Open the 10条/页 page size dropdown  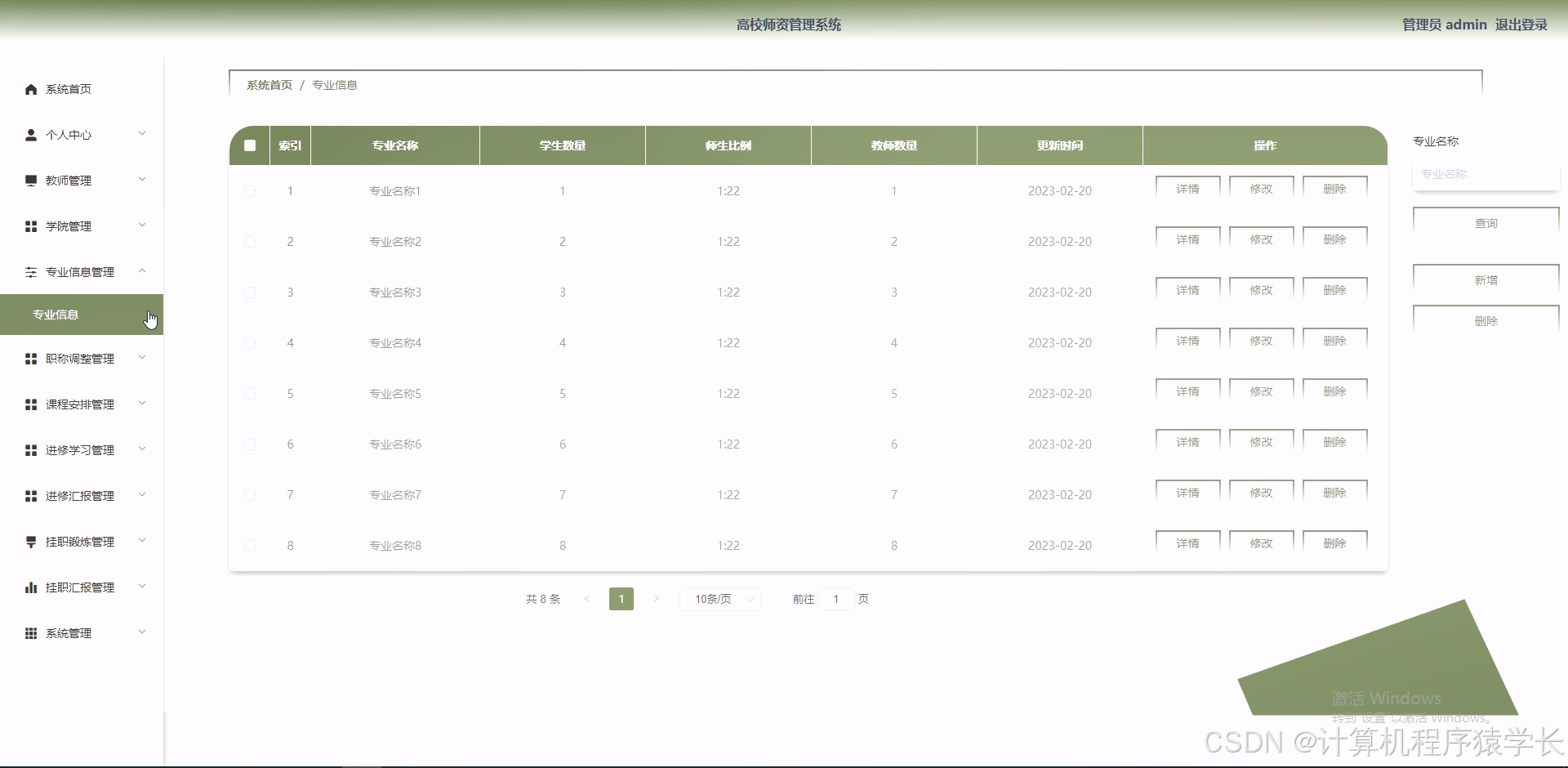[720, 599]
